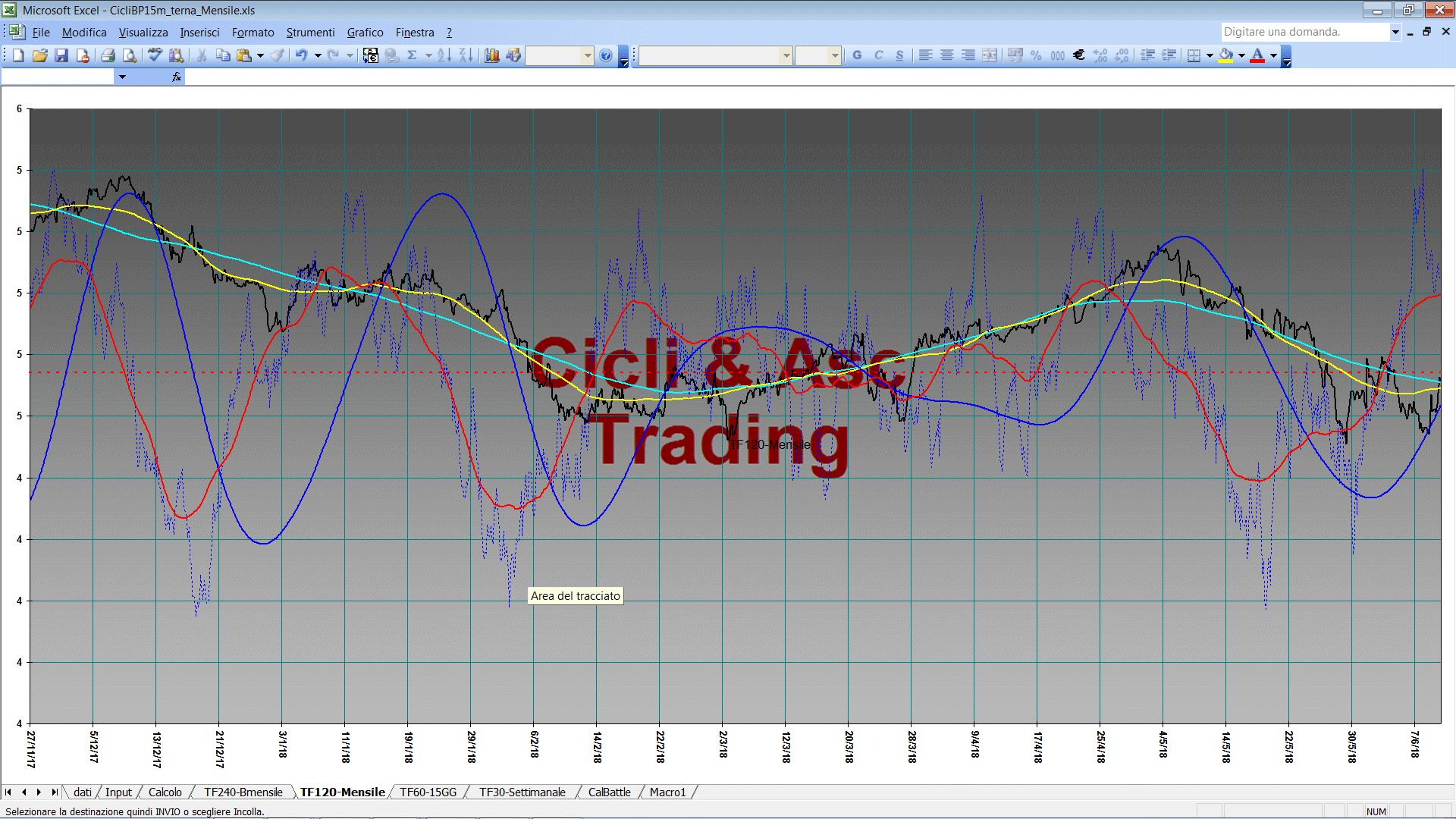Open Excel help with the question icon
Image resolution: width=1456 pixels, height=819 pixels.
(606, 55)
